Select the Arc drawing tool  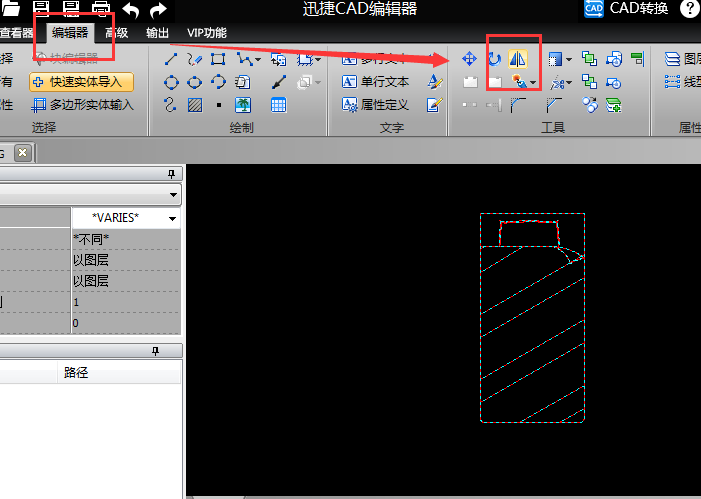click(x=218, y=82)
